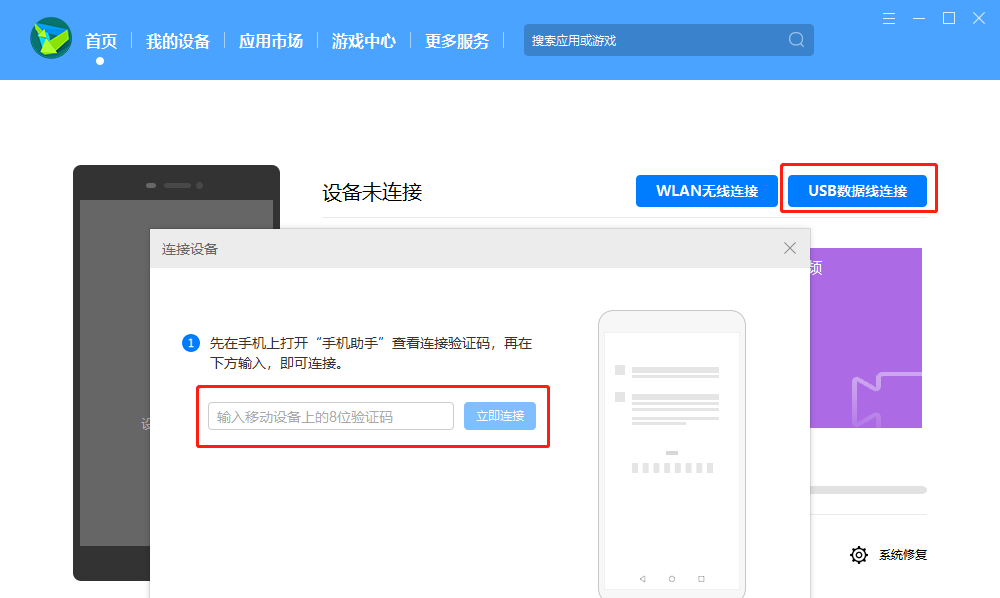Viewport: 1000px width, 598px height.
Task: Click the 系统修复 gear icon
Action: (858, 555)
